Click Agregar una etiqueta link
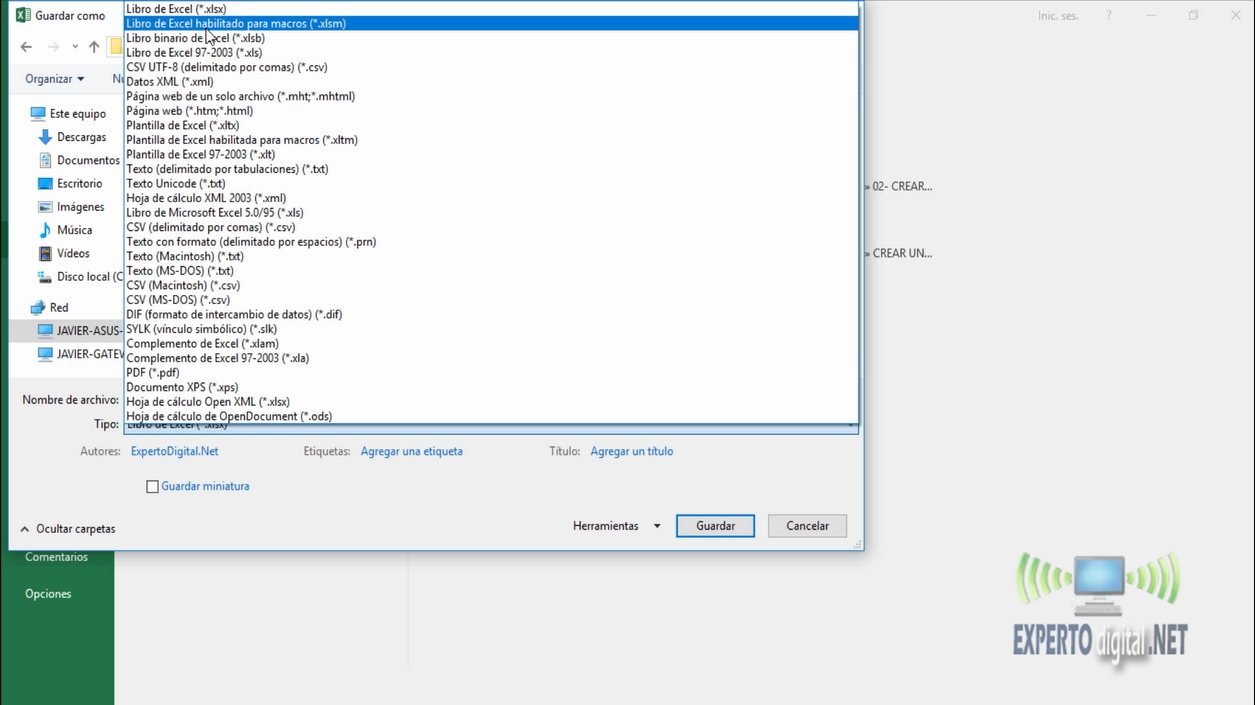1255x705 pixels. [x=411, y=452]
